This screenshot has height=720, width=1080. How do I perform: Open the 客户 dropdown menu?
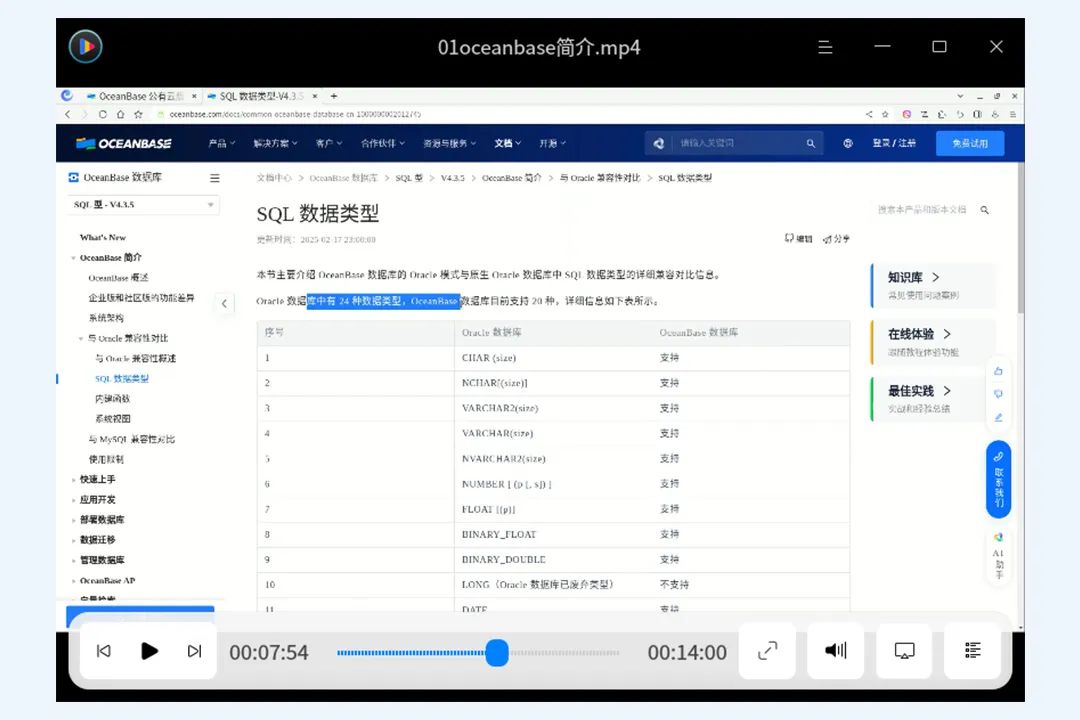[x=329, y=143]
